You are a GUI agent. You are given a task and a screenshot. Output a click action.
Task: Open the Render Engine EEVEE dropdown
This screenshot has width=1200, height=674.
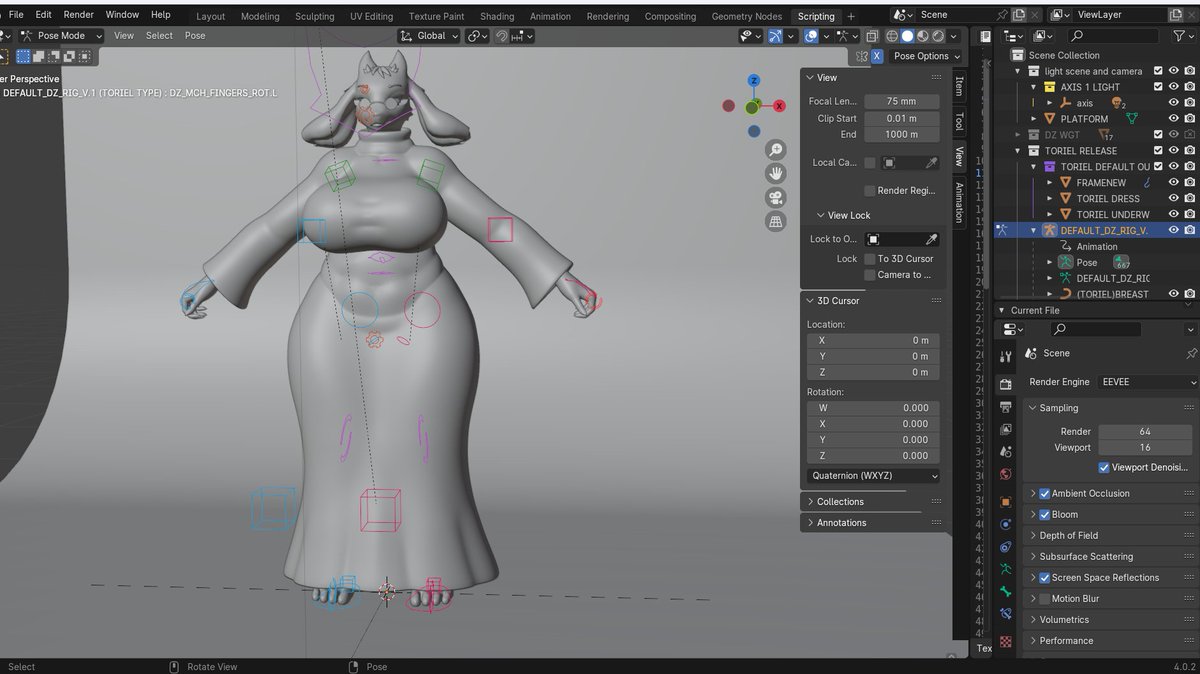point(1147,382)
